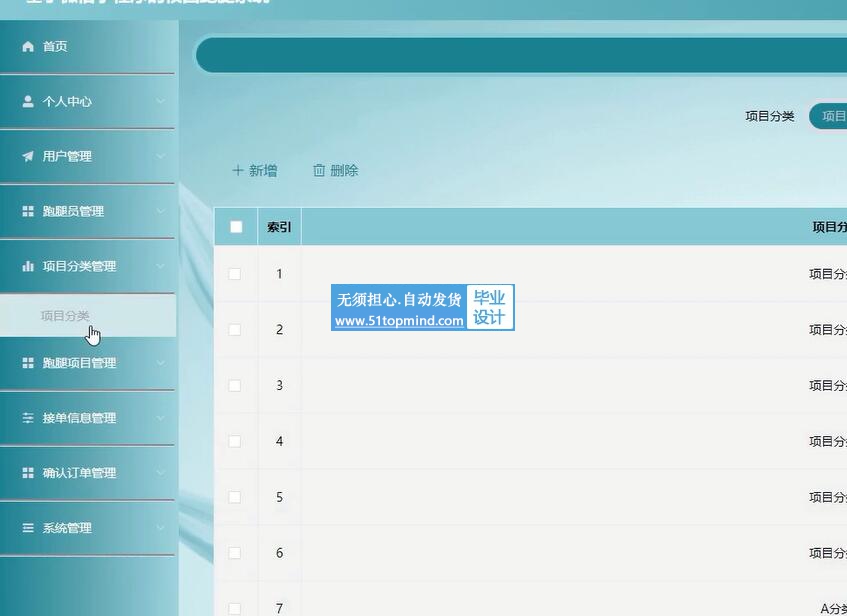The image size is (847, 616).
Task: Check the checkbox for row index 1
Action: pyautogui.click(x=235, y=274)
